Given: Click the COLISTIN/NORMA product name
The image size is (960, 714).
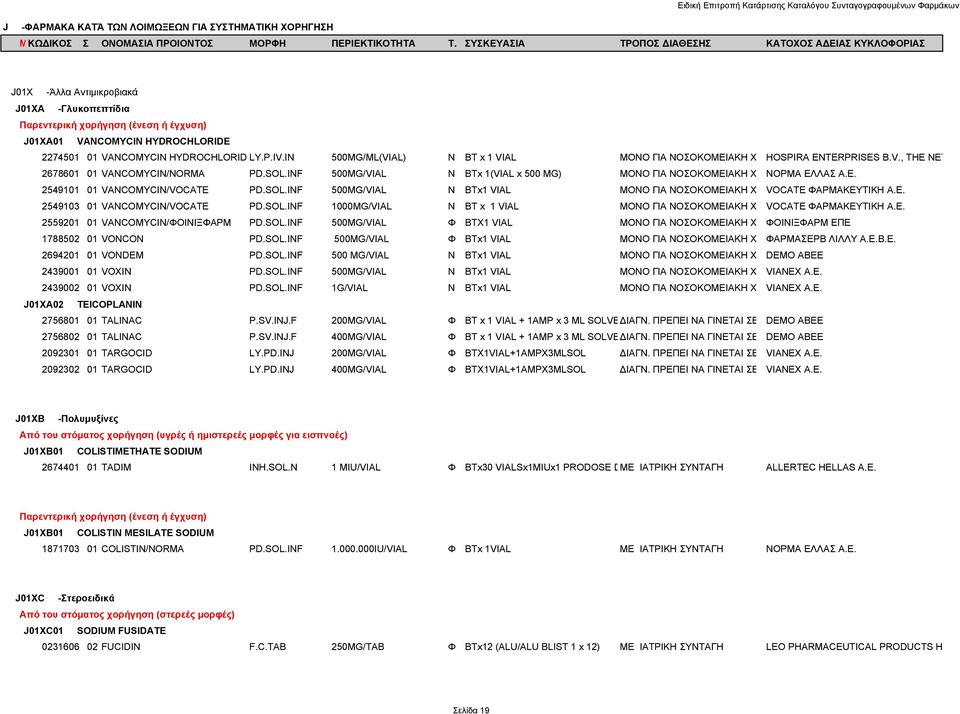Looking at the screenshot, I should click(142, 549).
